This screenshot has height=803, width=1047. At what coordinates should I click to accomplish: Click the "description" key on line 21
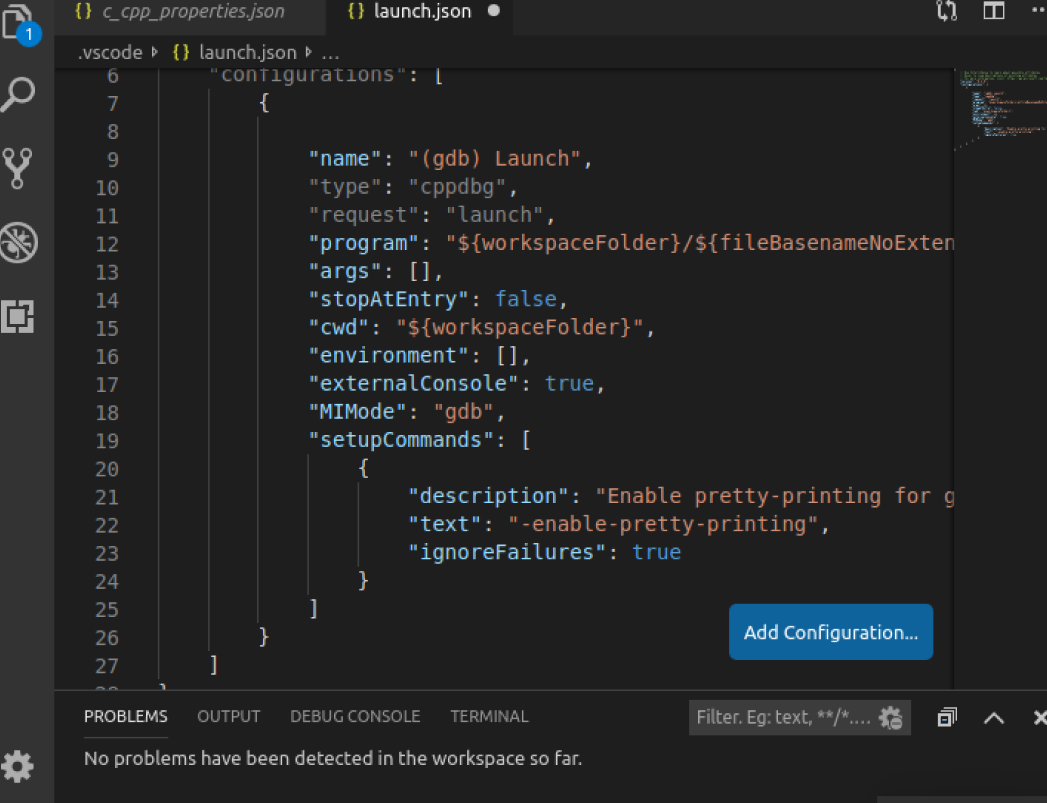(488, 496)
